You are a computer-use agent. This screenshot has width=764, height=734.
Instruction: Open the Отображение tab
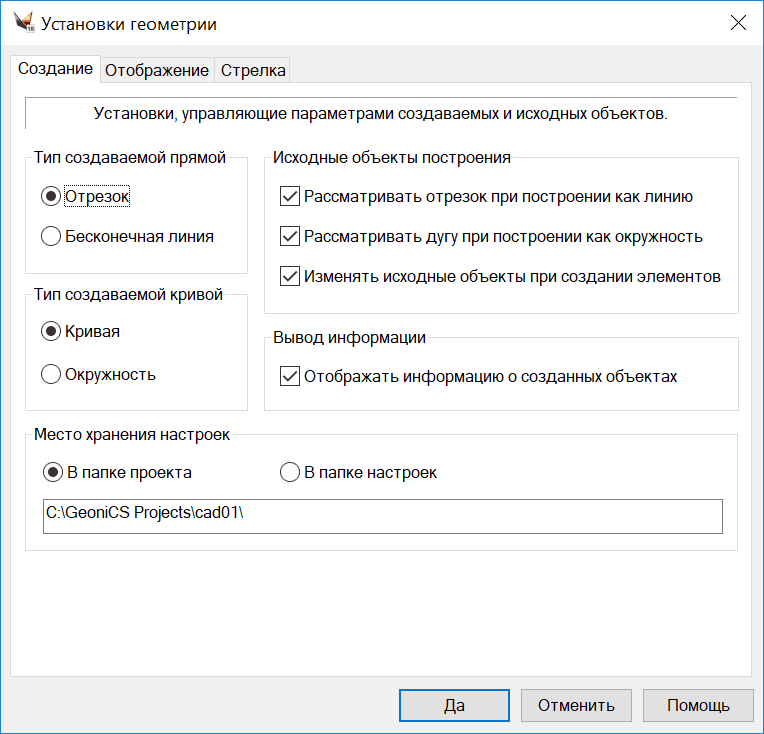pos(157,70)
